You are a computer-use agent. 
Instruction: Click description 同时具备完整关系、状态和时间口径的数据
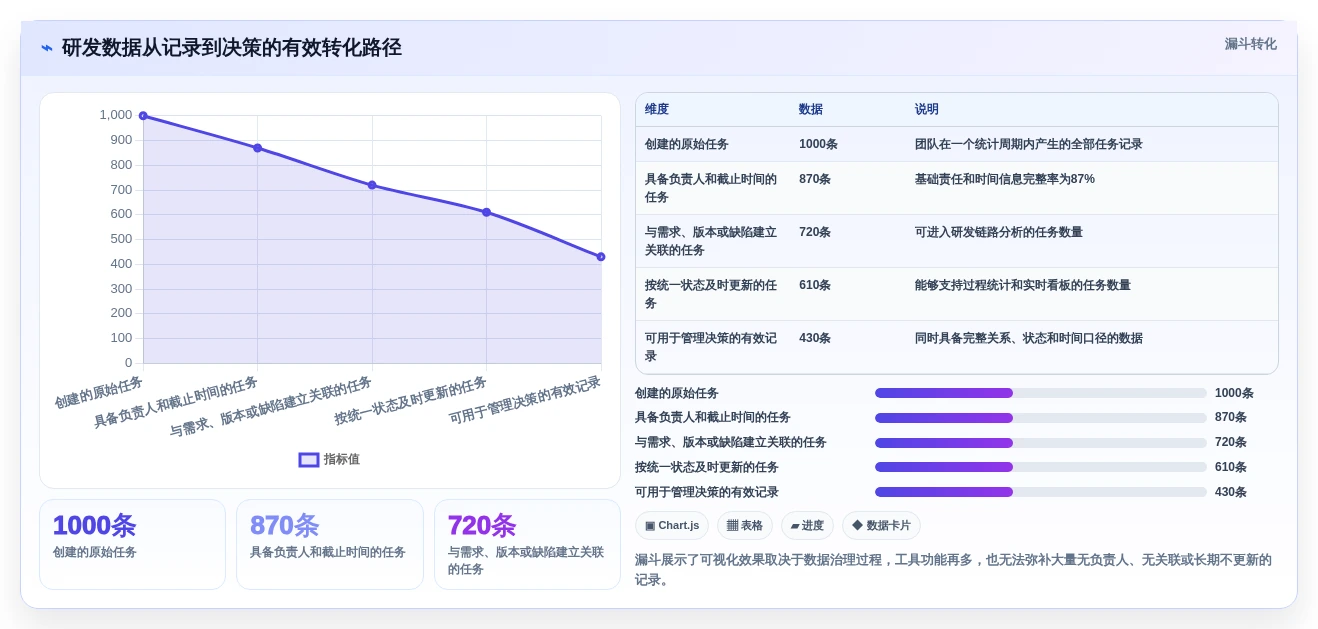tap(1029, 338)
